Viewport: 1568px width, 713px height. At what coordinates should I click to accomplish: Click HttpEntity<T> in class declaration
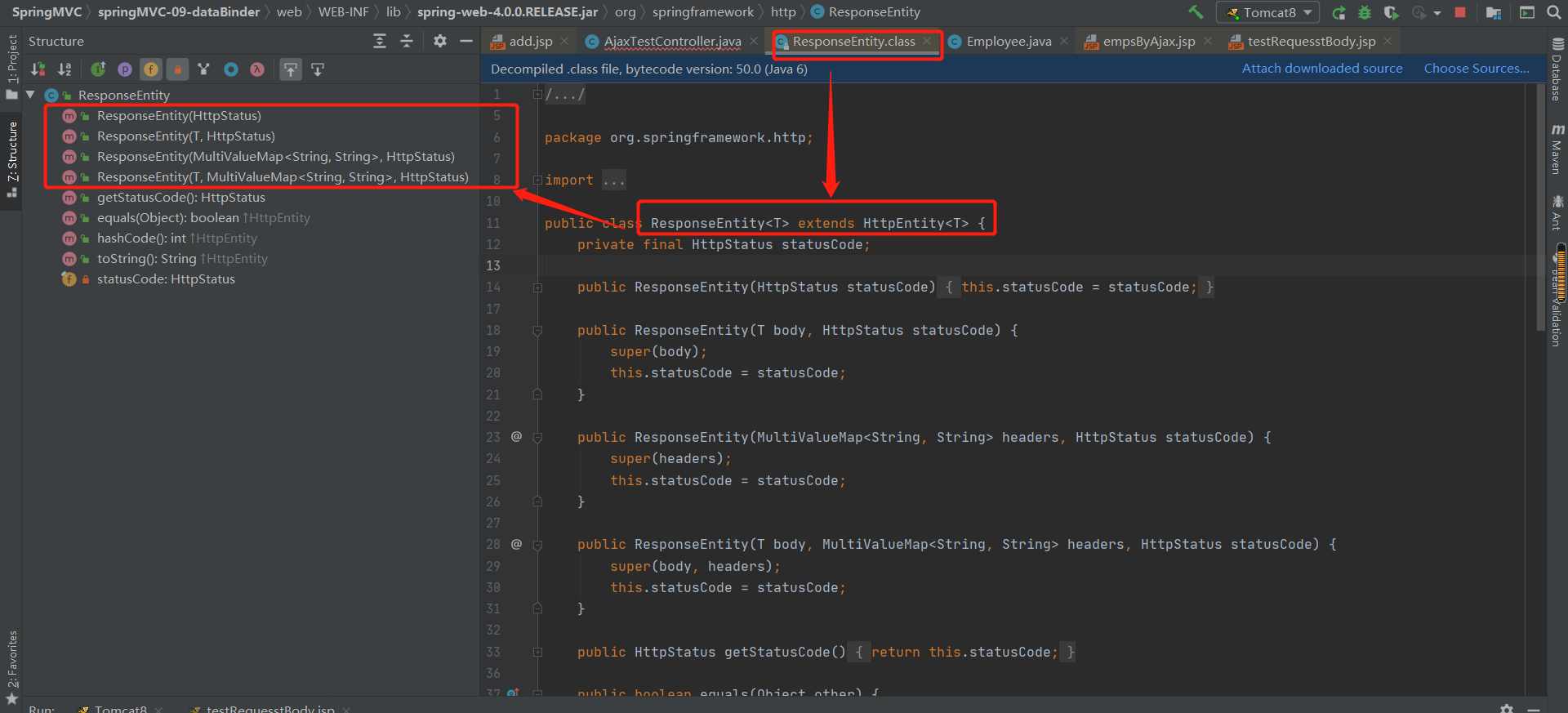click(x=915, y=223)
